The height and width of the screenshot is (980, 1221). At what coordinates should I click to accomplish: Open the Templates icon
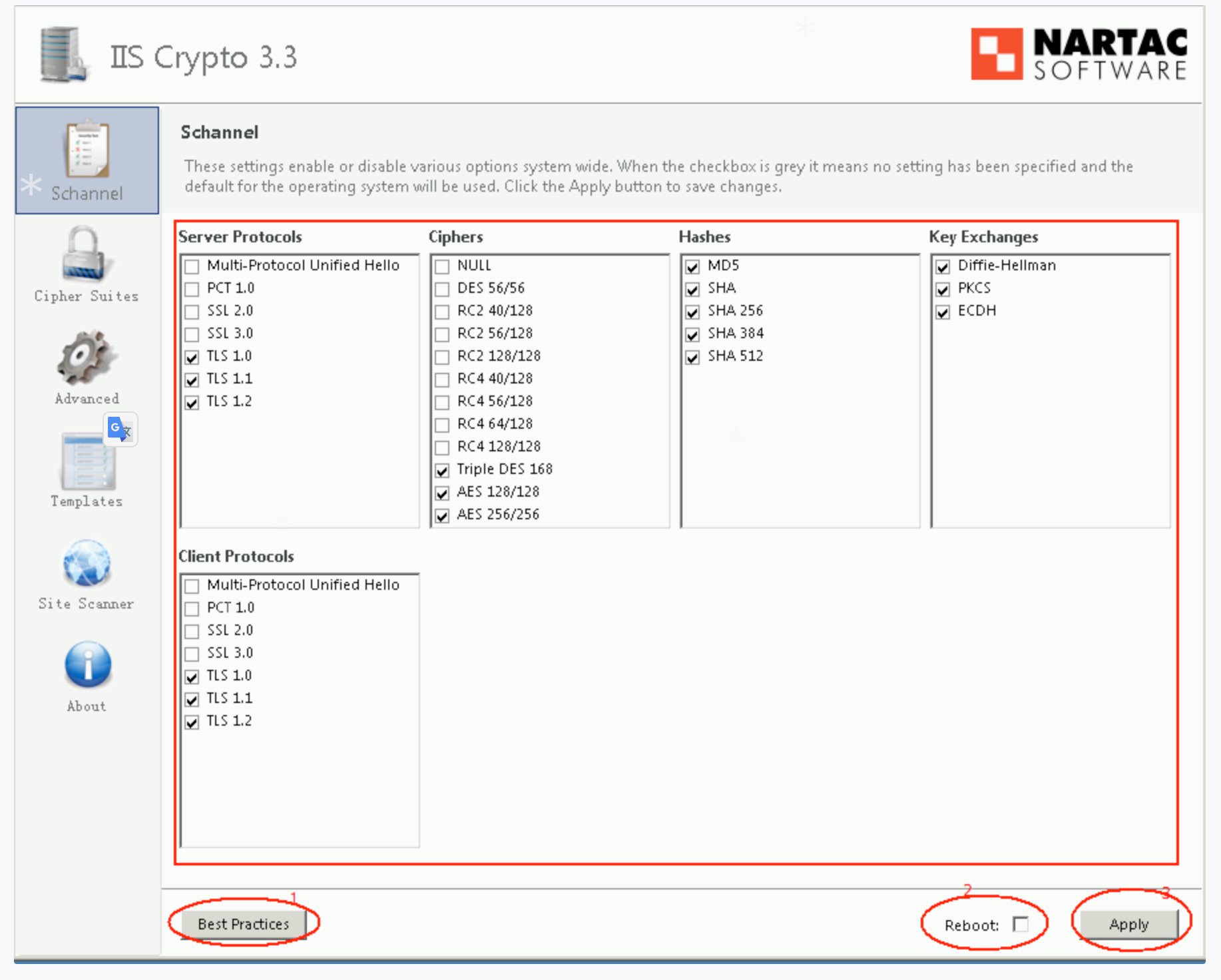tap(87, 461)
